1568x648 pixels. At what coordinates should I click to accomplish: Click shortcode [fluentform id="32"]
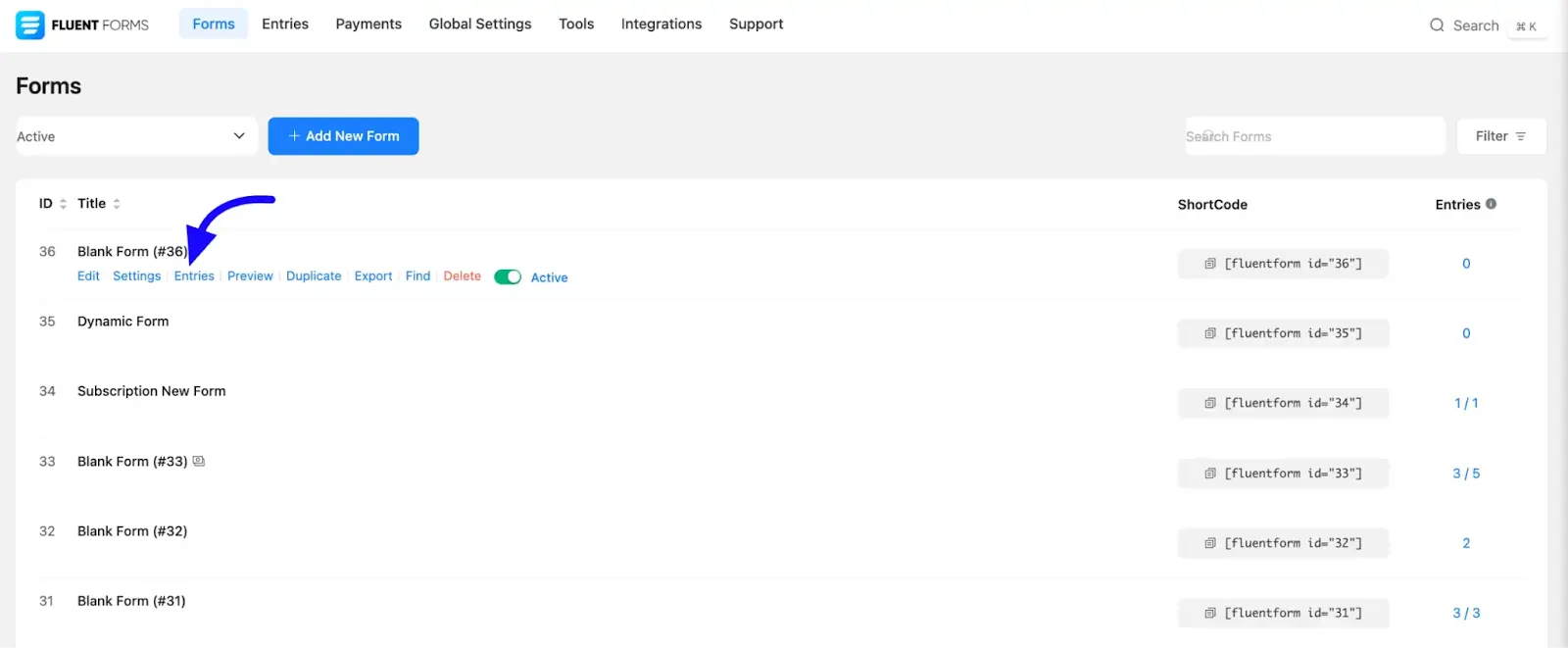tap(1283, 543)
